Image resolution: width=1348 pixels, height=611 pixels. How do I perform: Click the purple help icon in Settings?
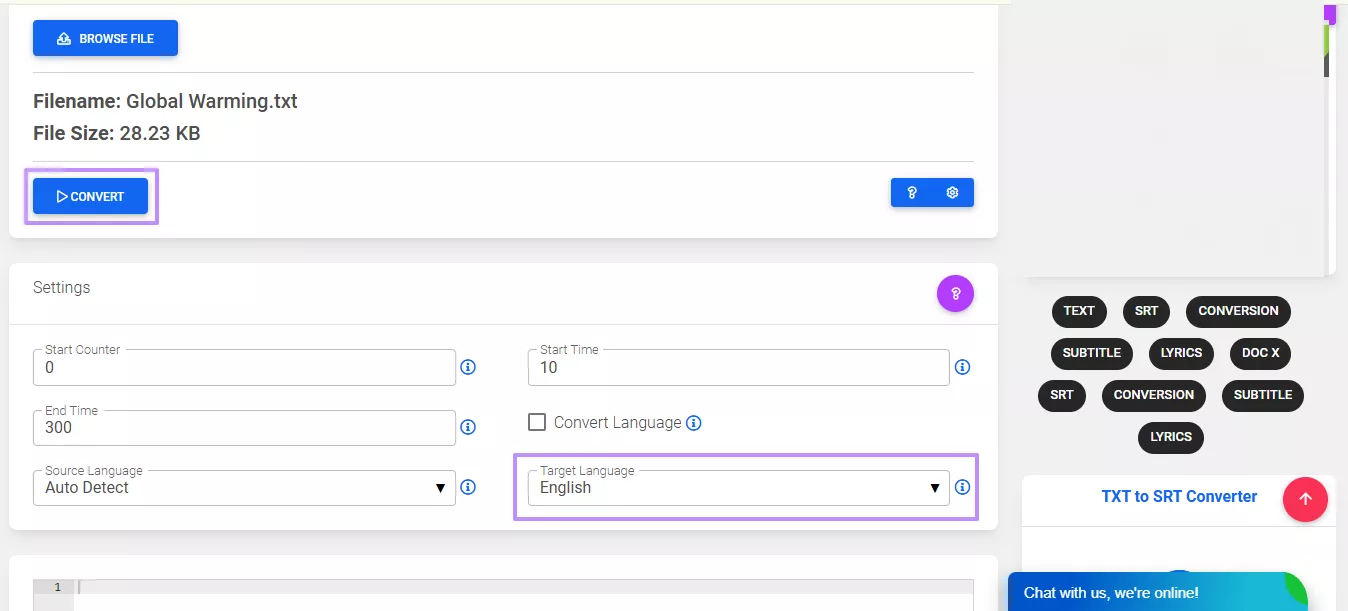pos(955,293)
